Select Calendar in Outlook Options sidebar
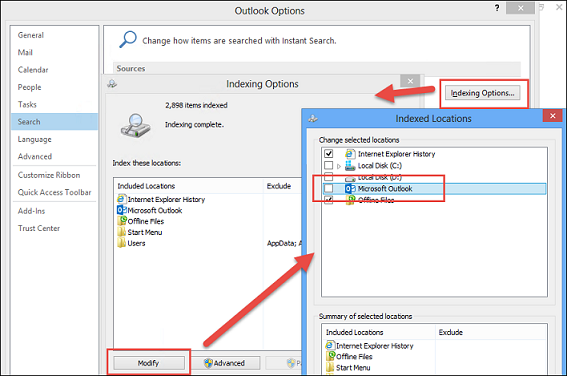The width and height of the screenshot is (567, 376). click(x=33, y=70)
